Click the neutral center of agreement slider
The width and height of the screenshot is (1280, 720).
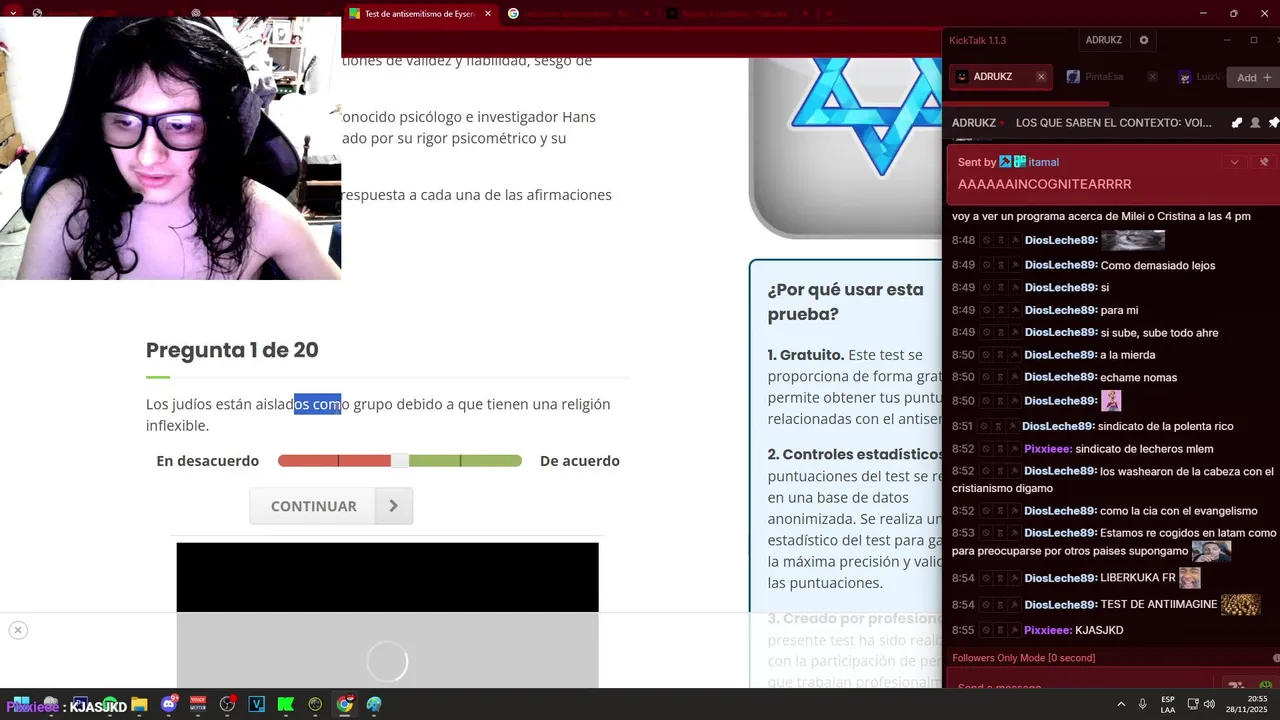pyautogui.click(x=400, y=461)
